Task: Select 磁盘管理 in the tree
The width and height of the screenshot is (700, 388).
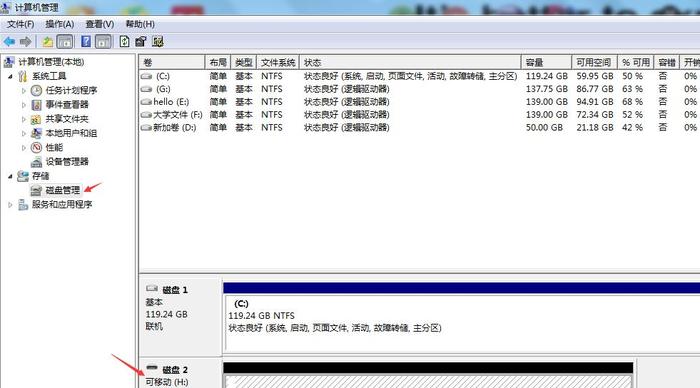Action: [62, 190]
